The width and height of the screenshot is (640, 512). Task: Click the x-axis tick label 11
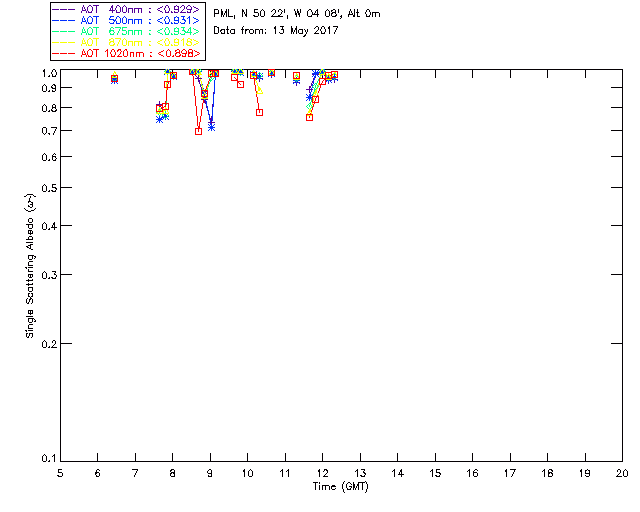coord(285,473)
